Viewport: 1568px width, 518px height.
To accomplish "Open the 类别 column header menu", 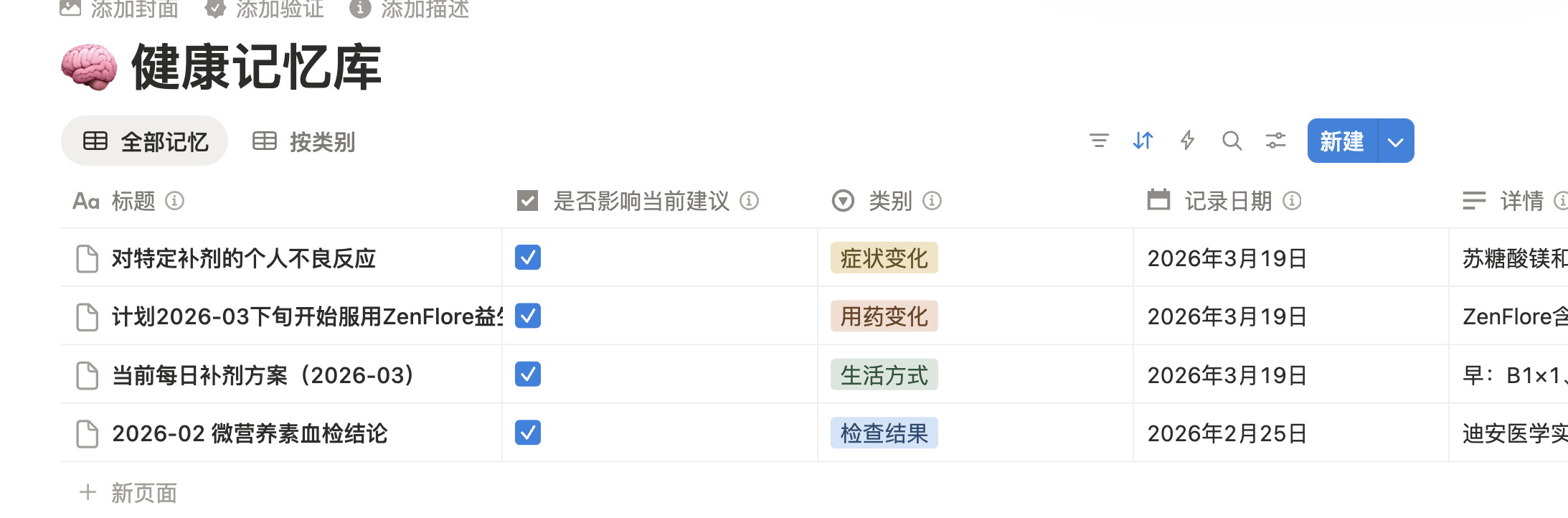I will pos(889,201).
